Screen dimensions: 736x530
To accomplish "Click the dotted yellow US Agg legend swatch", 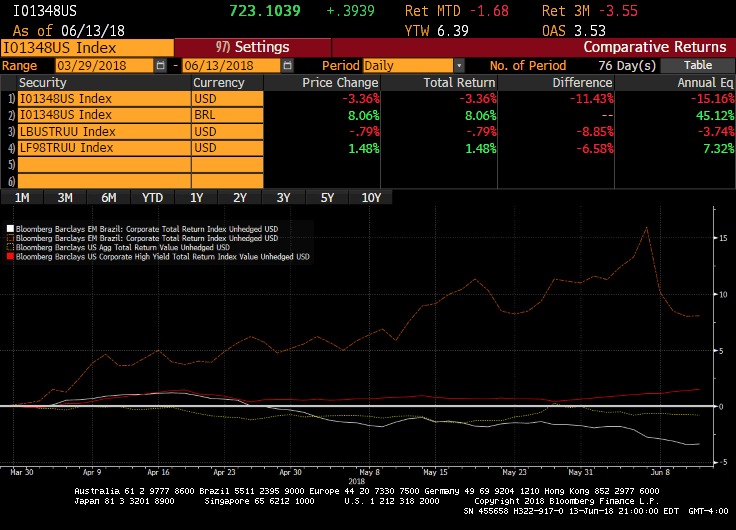I will click(10, 247).
